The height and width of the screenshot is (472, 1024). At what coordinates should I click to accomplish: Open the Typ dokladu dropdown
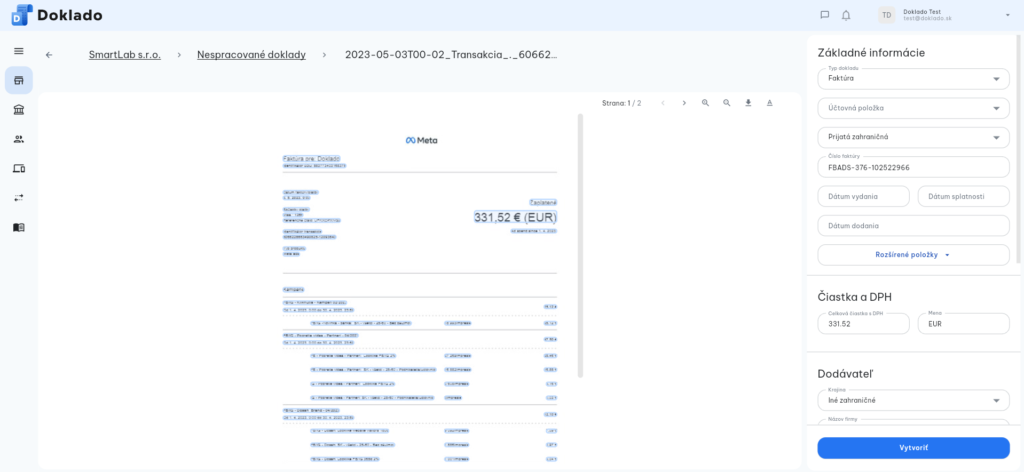point(914,78)
